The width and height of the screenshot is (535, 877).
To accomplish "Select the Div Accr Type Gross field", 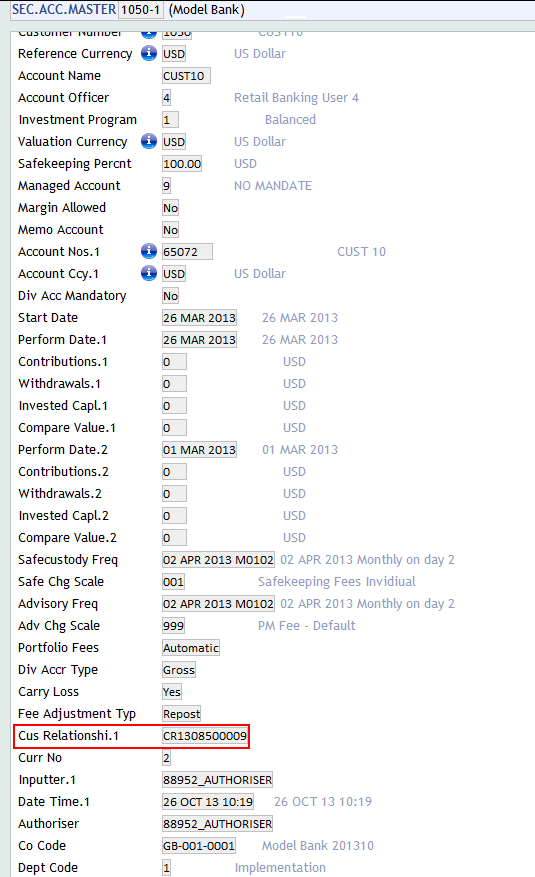I will coord(179,670).
